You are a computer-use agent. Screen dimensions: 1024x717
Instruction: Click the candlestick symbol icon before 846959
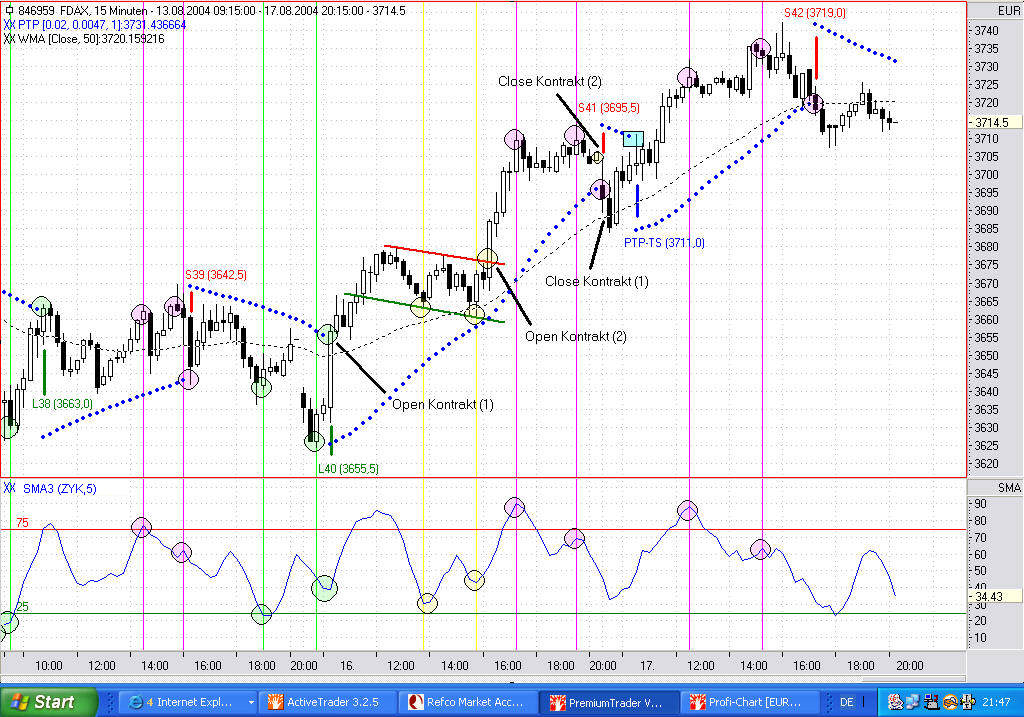click(9, 10)
